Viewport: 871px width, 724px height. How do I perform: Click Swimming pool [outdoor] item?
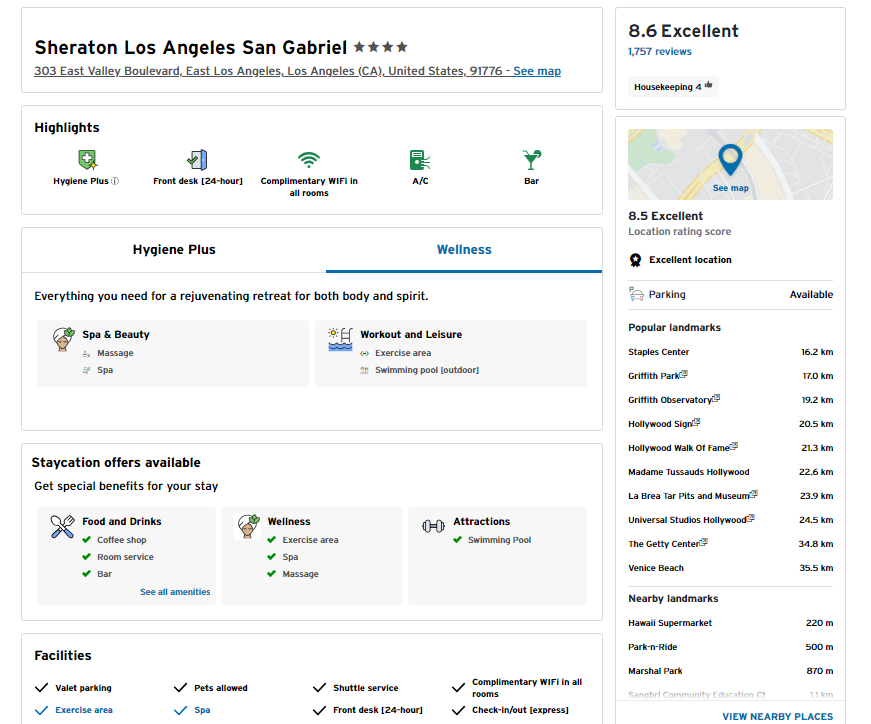427,371
